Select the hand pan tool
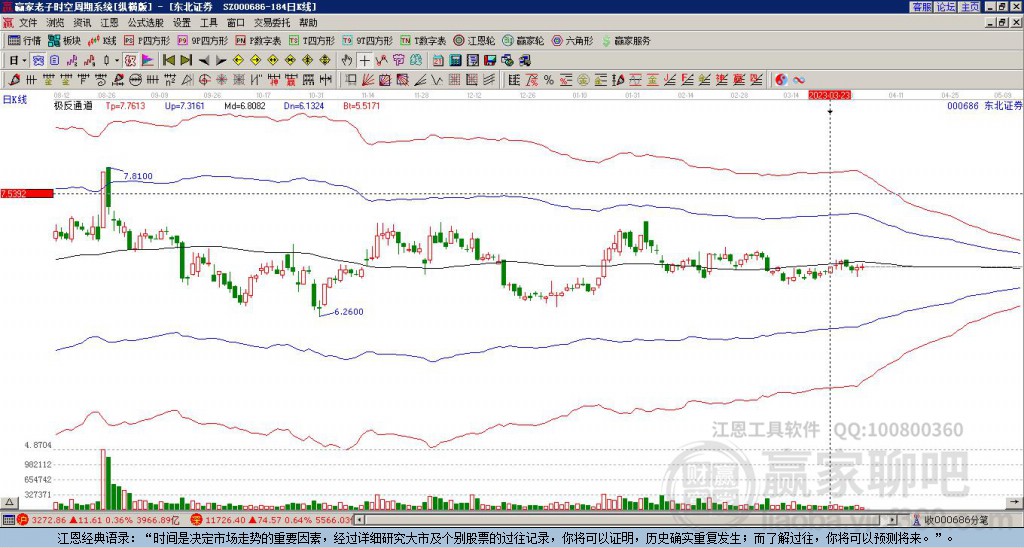Image resolution: width=1024 pixels, height=548 pixels. (347, 61)
